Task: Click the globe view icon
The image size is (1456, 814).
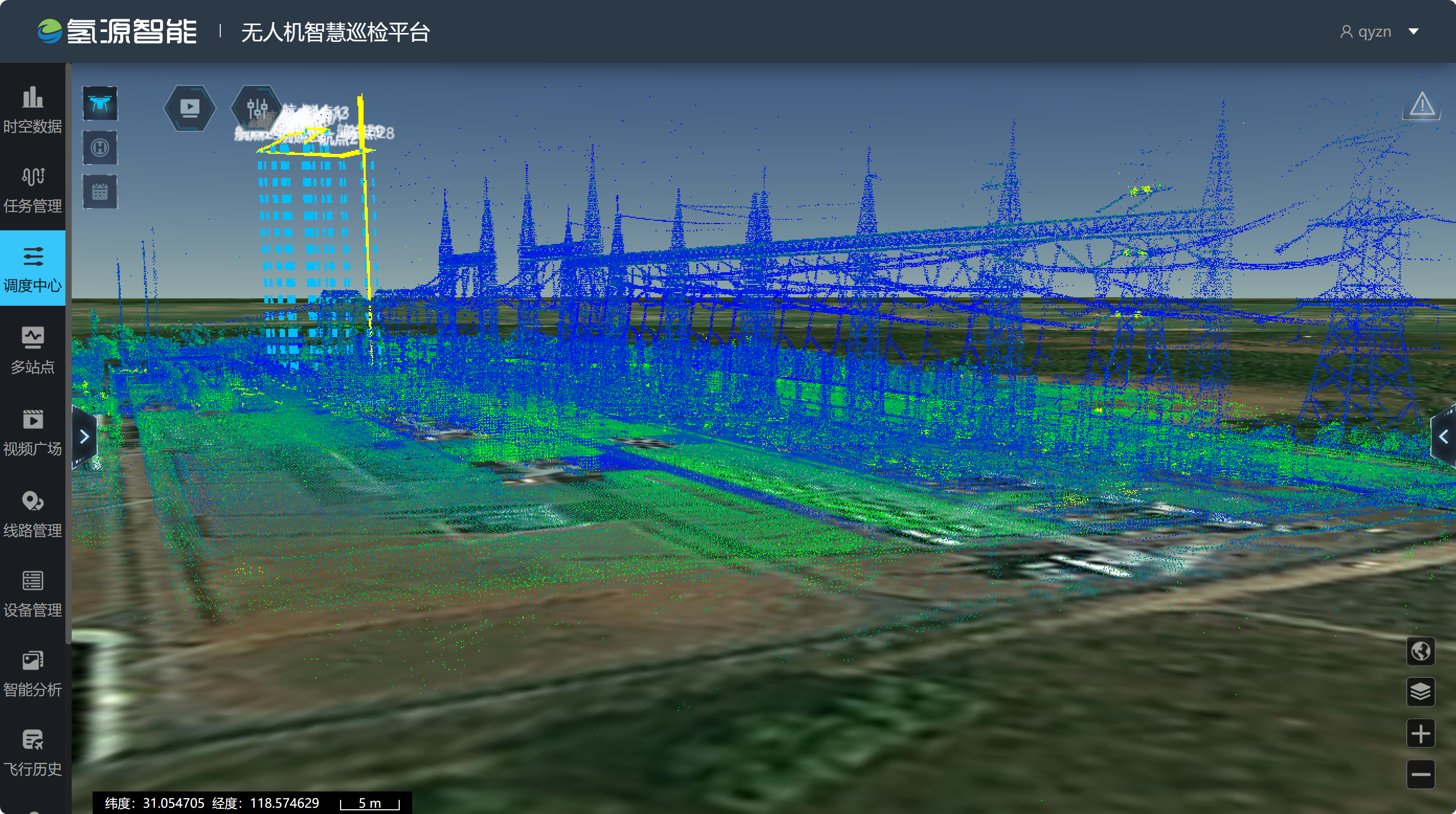Action: (x=1420, y=651)
